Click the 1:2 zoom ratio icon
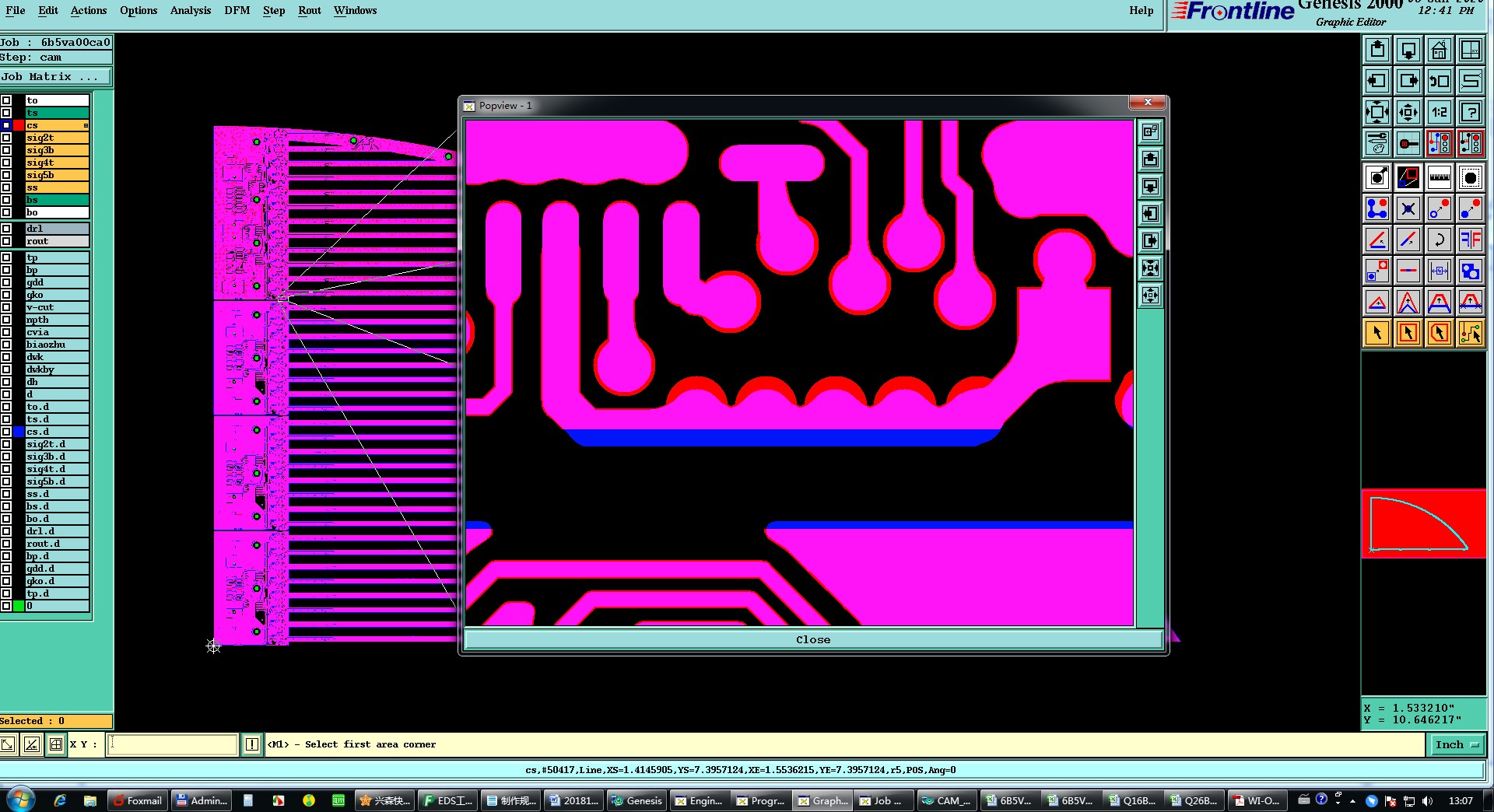This screenshot has height=812, width=1494. 1440,112
